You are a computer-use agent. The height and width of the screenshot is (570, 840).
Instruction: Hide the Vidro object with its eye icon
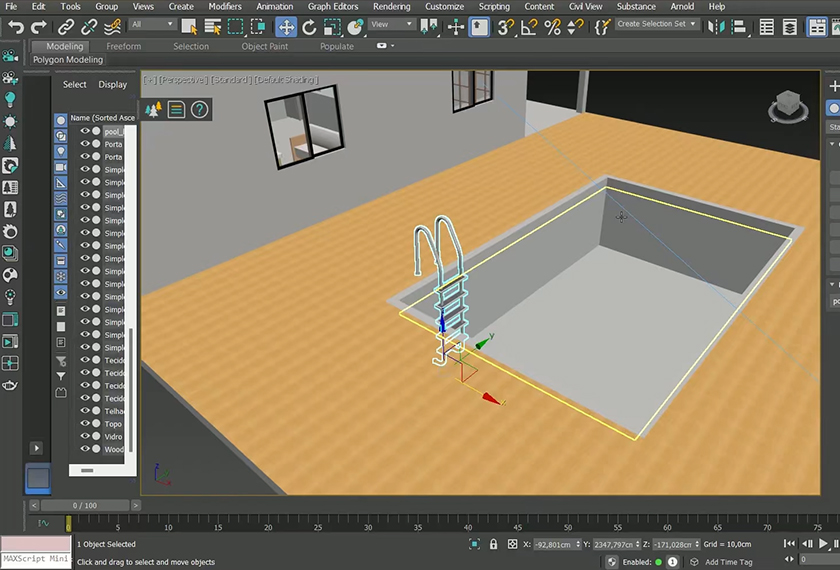[x=85, y=437]
